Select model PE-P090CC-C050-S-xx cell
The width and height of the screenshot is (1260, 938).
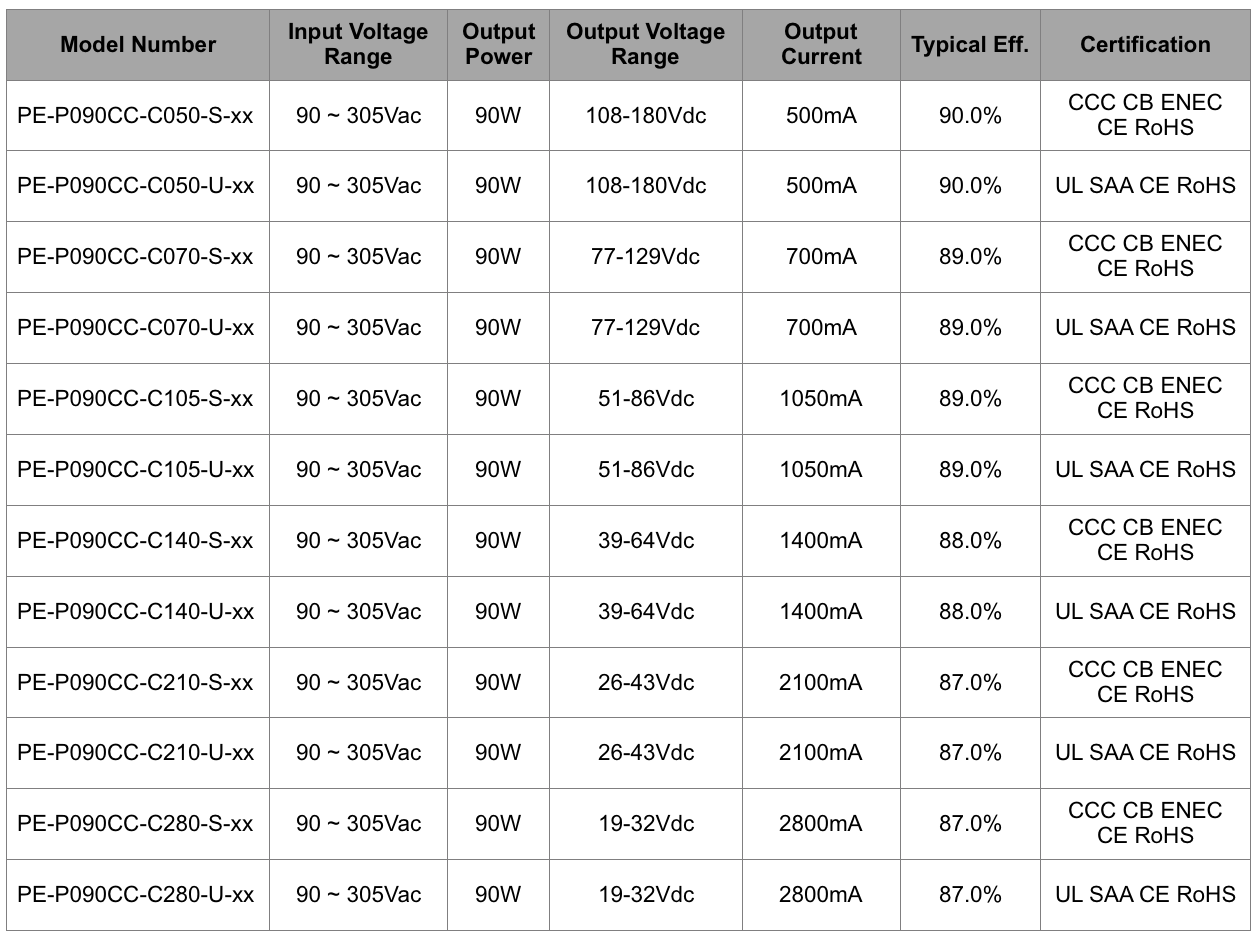[x=138, y=116]
